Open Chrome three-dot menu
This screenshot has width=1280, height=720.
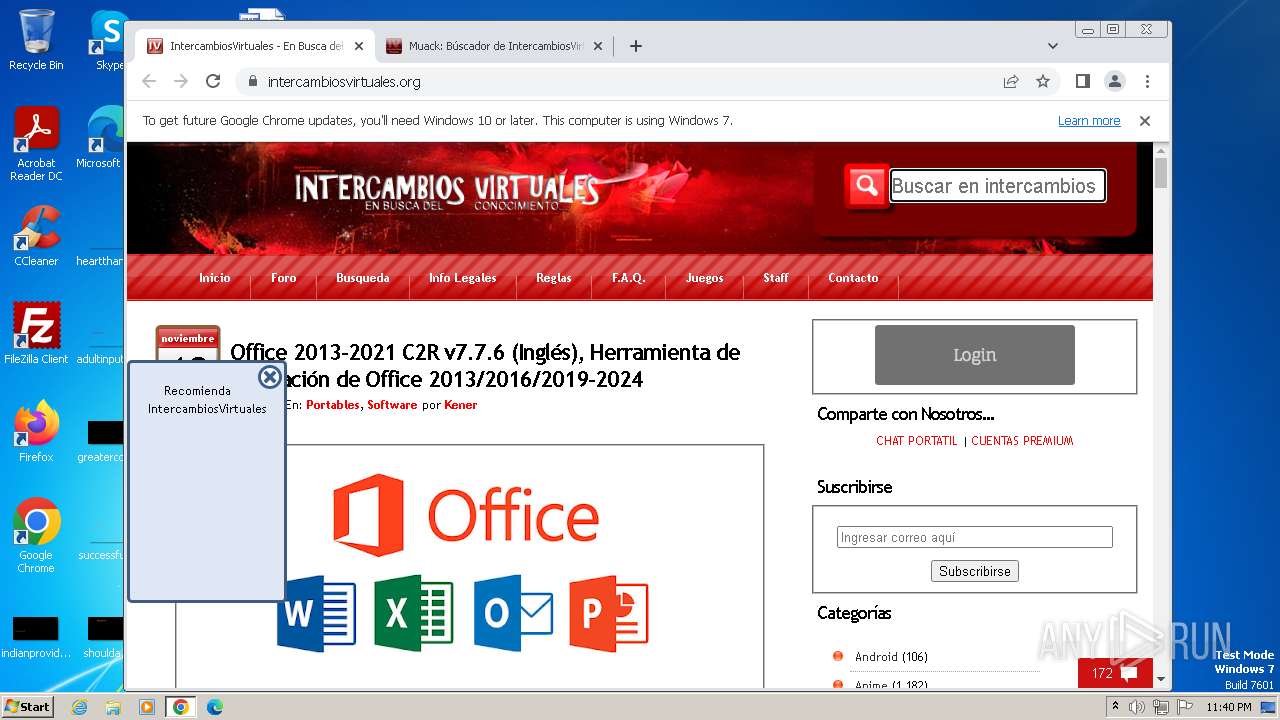point(1147,81)
